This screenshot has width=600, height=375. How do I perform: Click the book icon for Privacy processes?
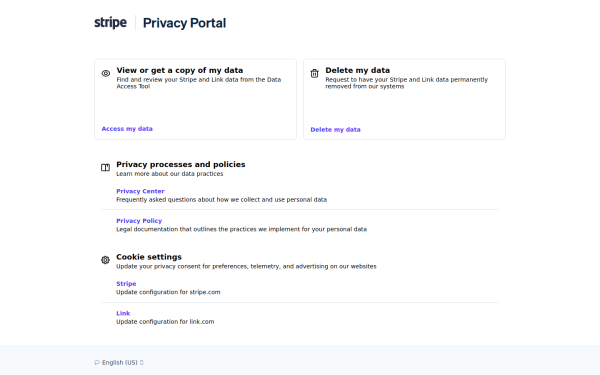(x=106, y=168)
